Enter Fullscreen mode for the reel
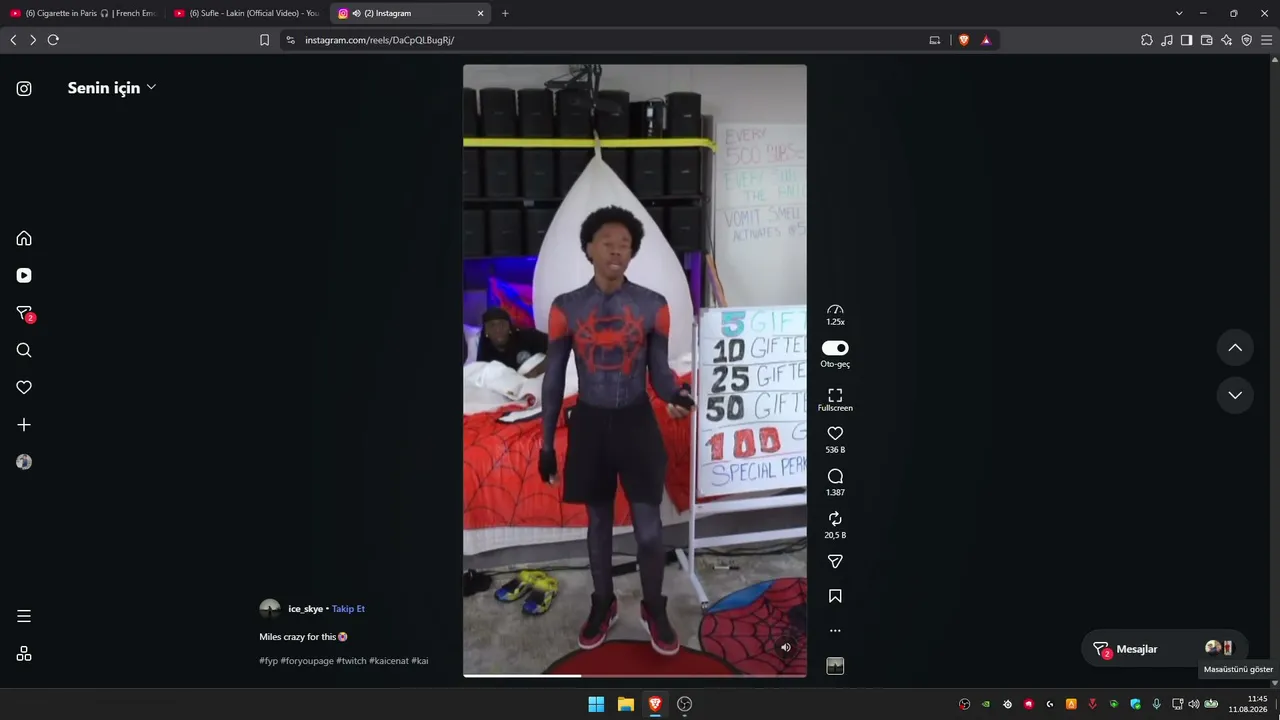Viewport: 1280px width, 720px height. [835, 399]
